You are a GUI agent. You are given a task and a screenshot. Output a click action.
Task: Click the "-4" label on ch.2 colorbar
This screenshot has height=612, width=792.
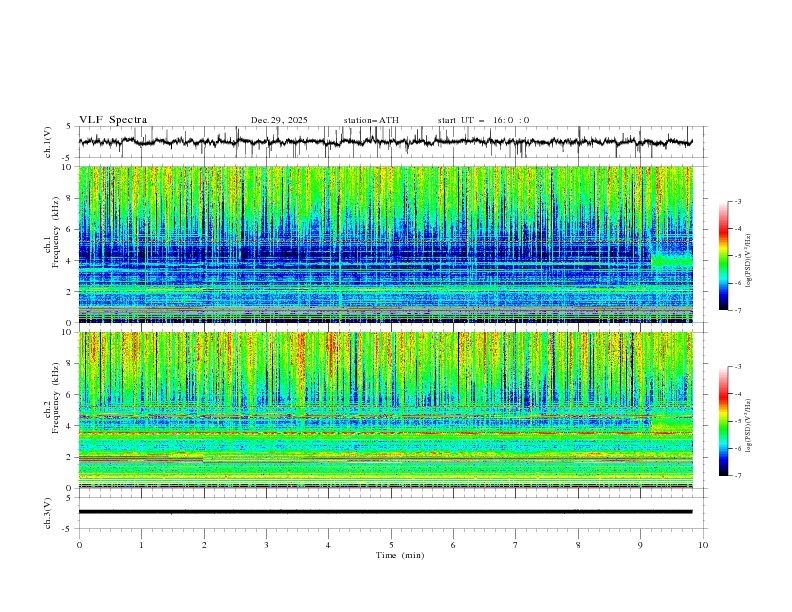737,394
